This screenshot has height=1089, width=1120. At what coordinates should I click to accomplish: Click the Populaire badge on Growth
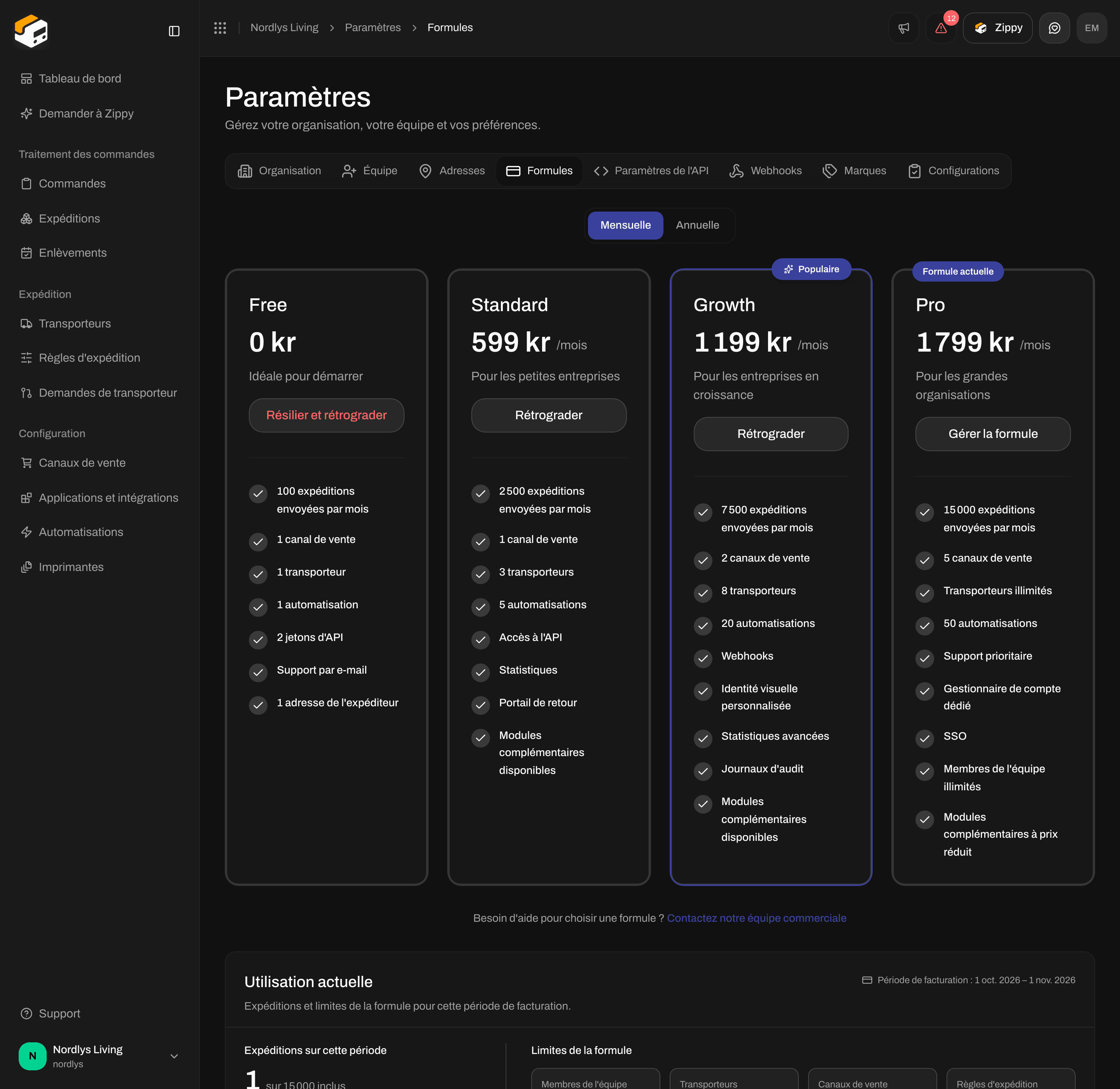coord(811,270)
